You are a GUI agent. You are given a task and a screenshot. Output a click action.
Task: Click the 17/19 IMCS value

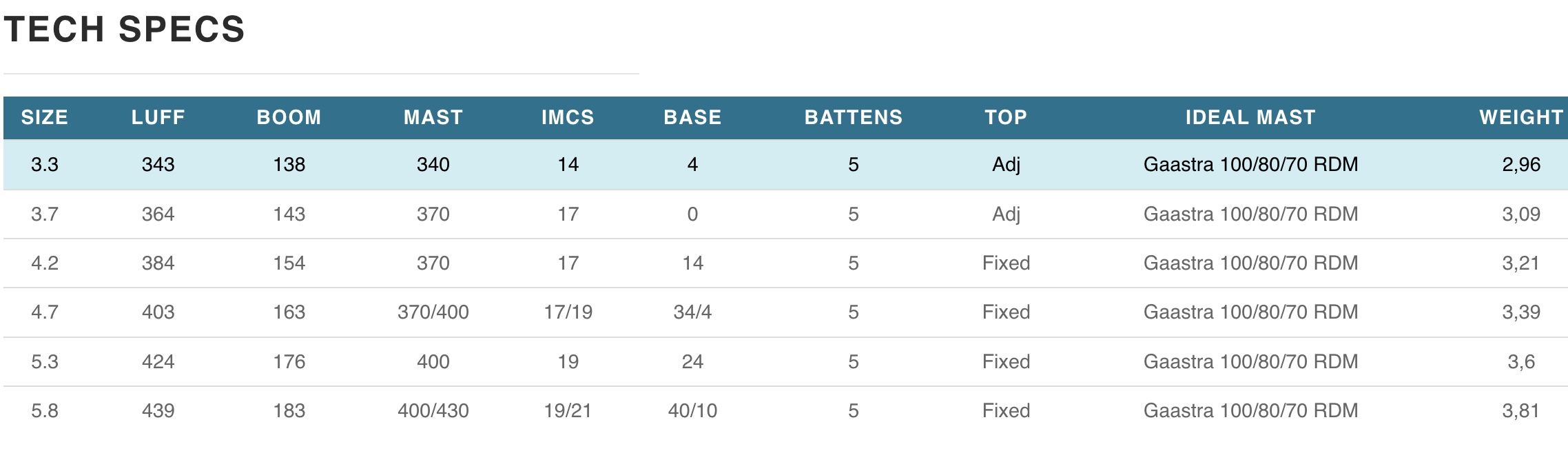[568, 312]
